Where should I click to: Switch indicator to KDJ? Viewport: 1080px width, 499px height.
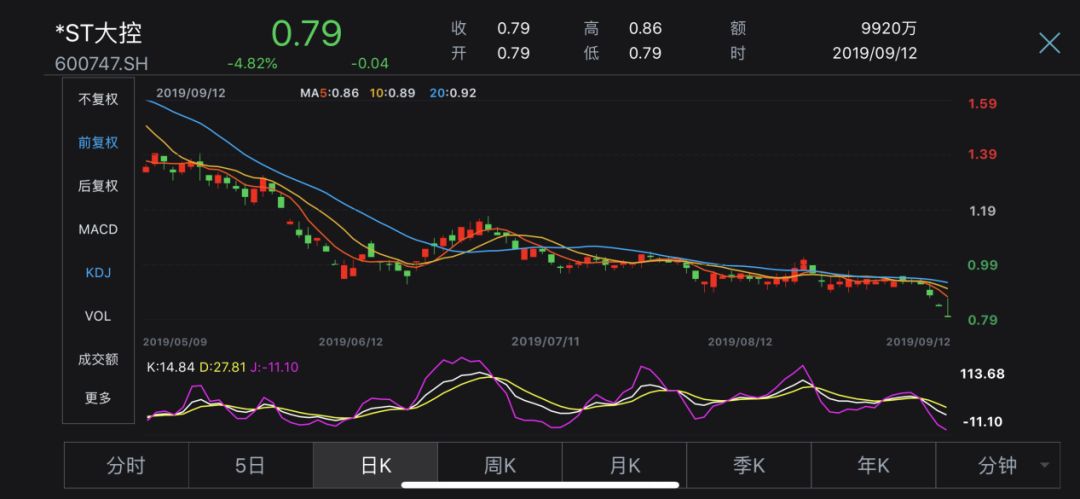98,273
